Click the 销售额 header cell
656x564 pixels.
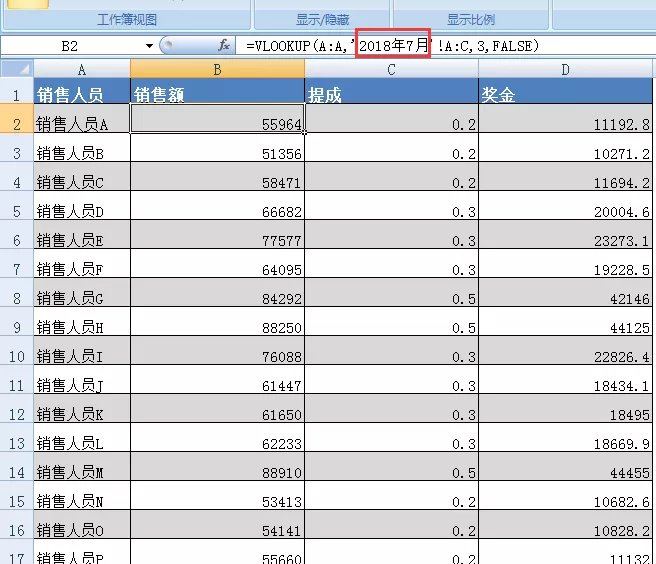218,91
